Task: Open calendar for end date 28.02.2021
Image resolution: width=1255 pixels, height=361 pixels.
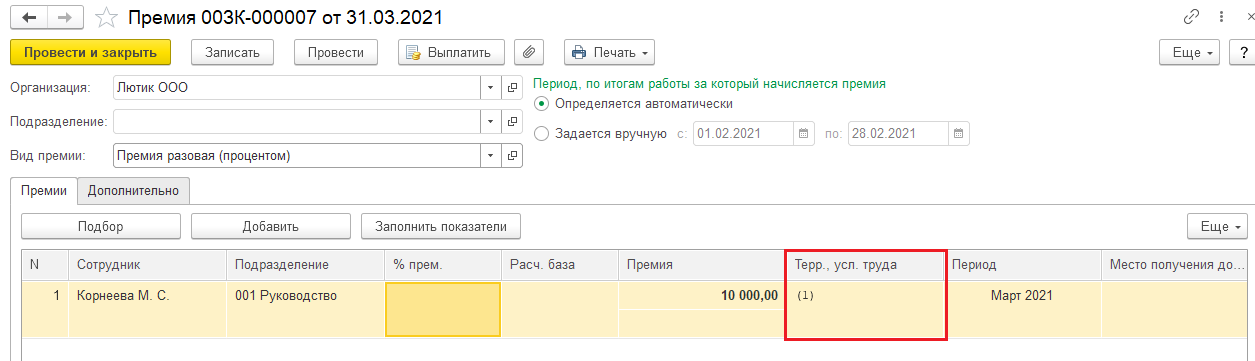Action: click(x=958, y=133)
